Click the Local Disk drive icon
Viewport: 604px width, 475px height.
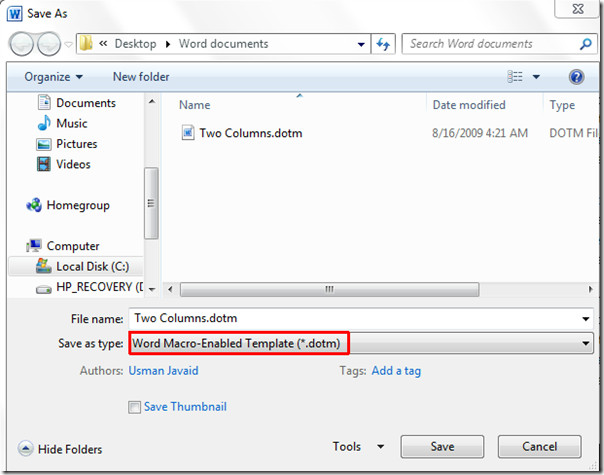pos(44,266)
